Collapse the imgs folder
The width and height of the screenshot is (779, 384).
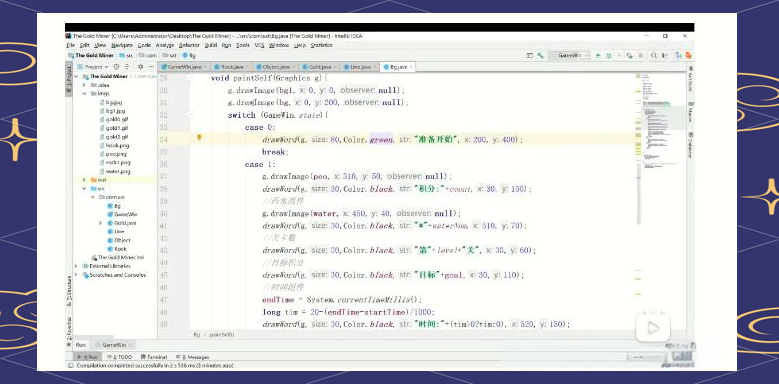pyautogui.click(x=84, y=93)
